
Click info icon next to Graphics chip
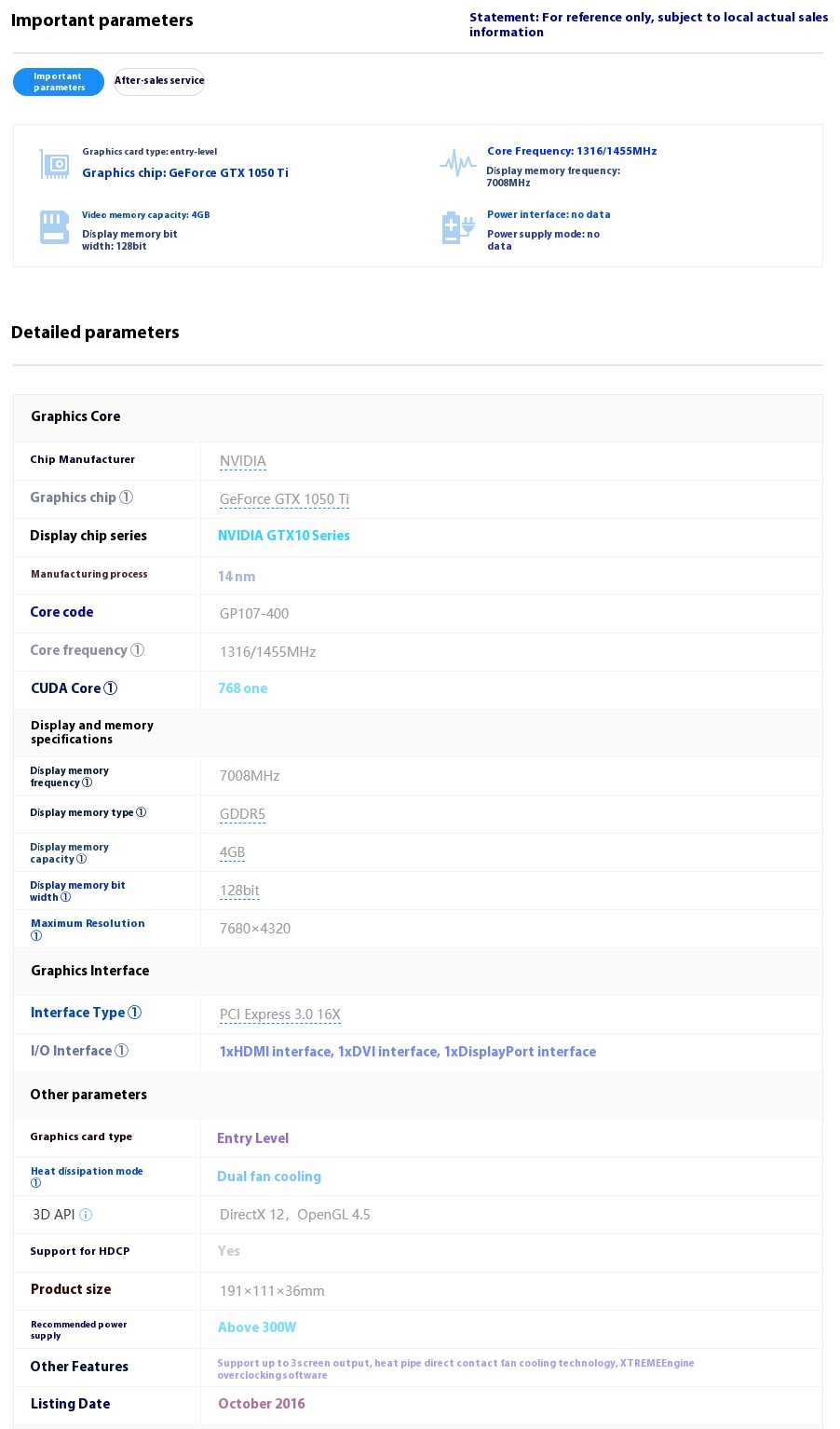(x=127, y=497)
